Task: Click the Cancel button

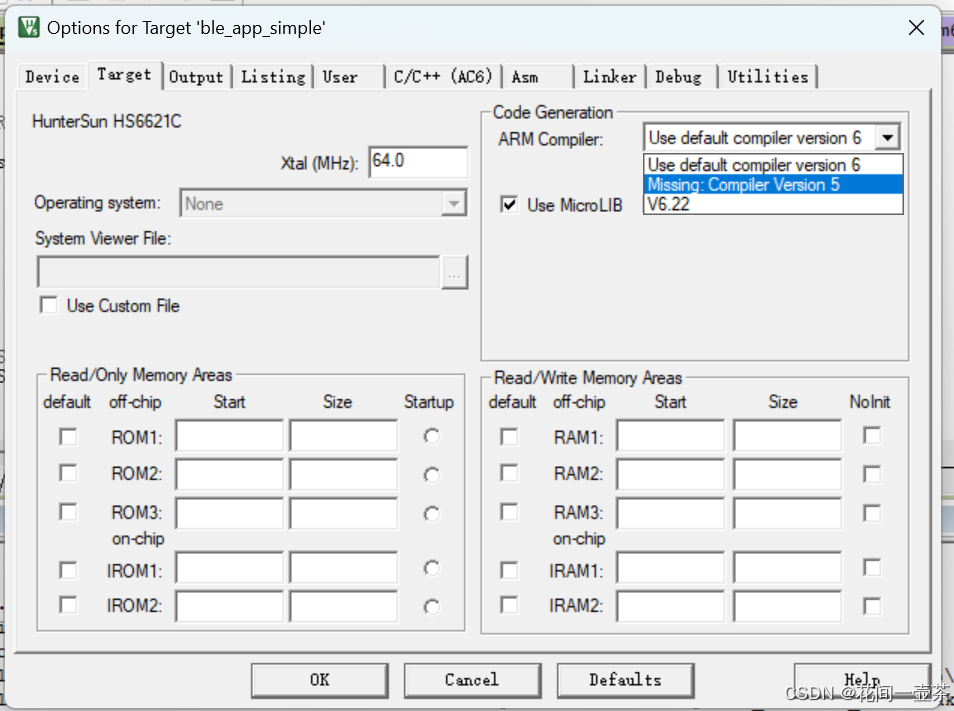Action: click(472, 680)
